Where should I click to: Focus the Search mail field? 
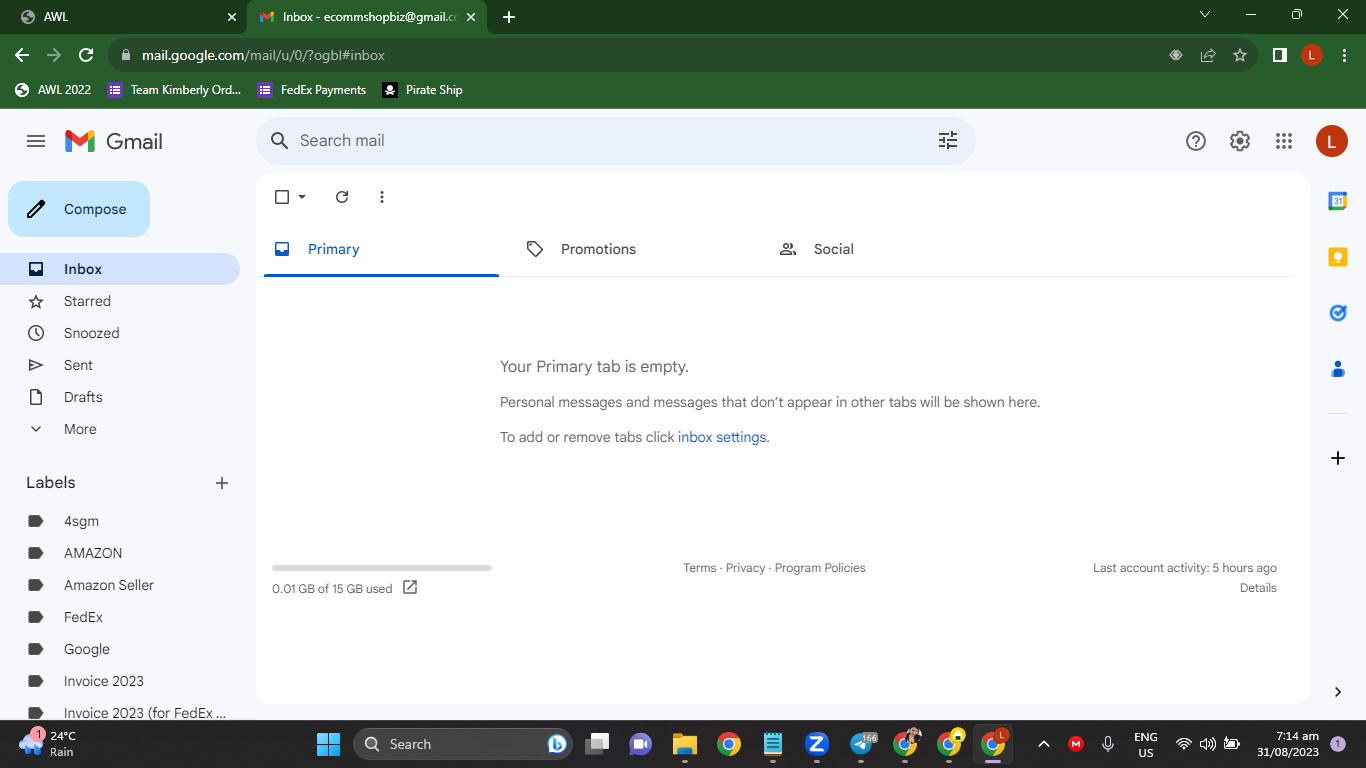coord(615,141)
